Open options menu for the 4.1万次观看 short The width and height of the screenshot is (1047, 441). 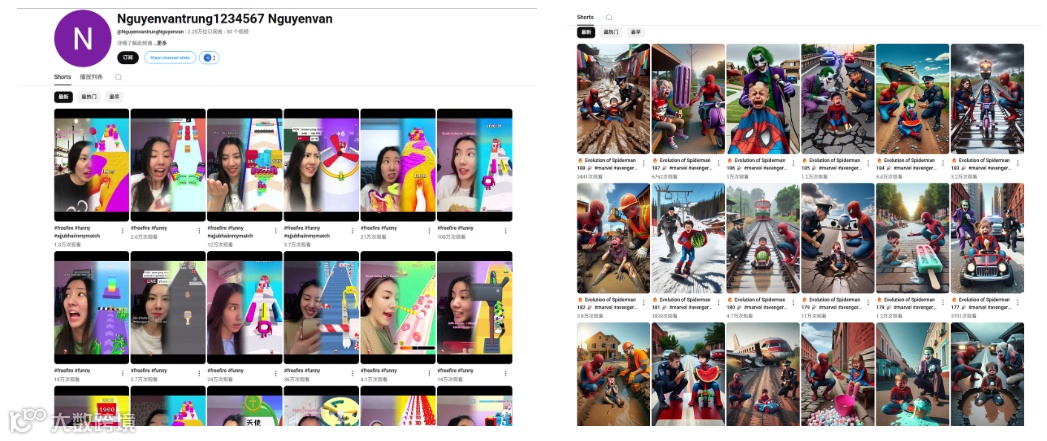429,373
